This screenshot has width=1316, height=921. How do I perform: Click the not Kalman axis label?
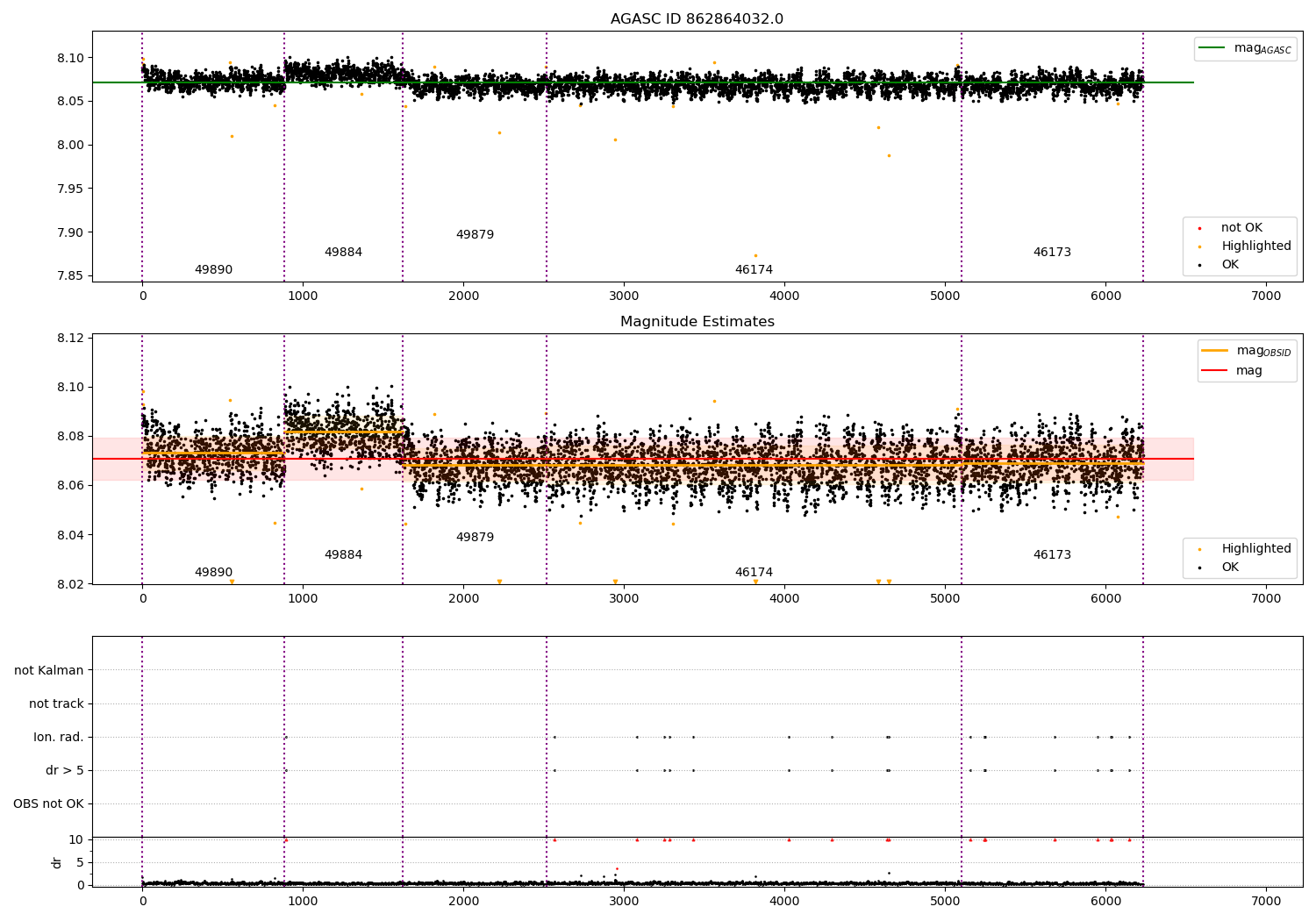(x=49, y=671)
